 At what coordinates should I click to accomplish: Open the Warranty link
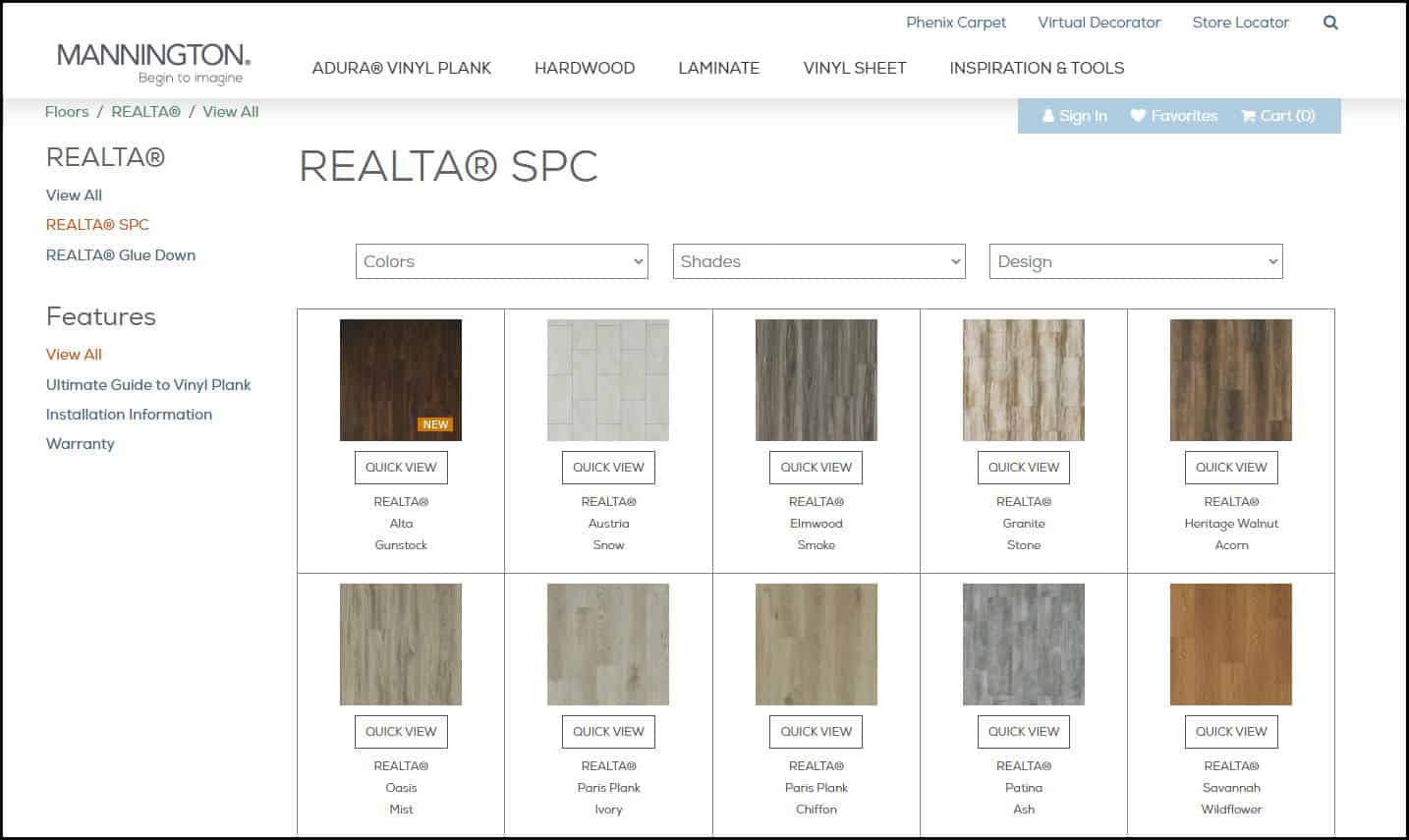coord(81,444)
